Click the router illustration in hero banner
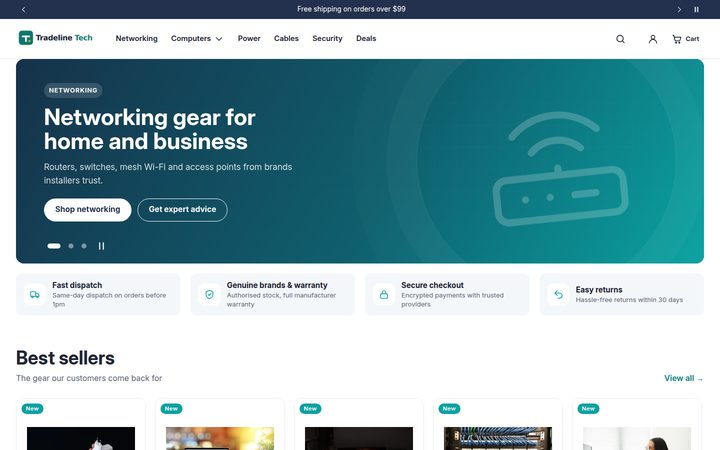The image size is (720, 450). click(560, 169)
